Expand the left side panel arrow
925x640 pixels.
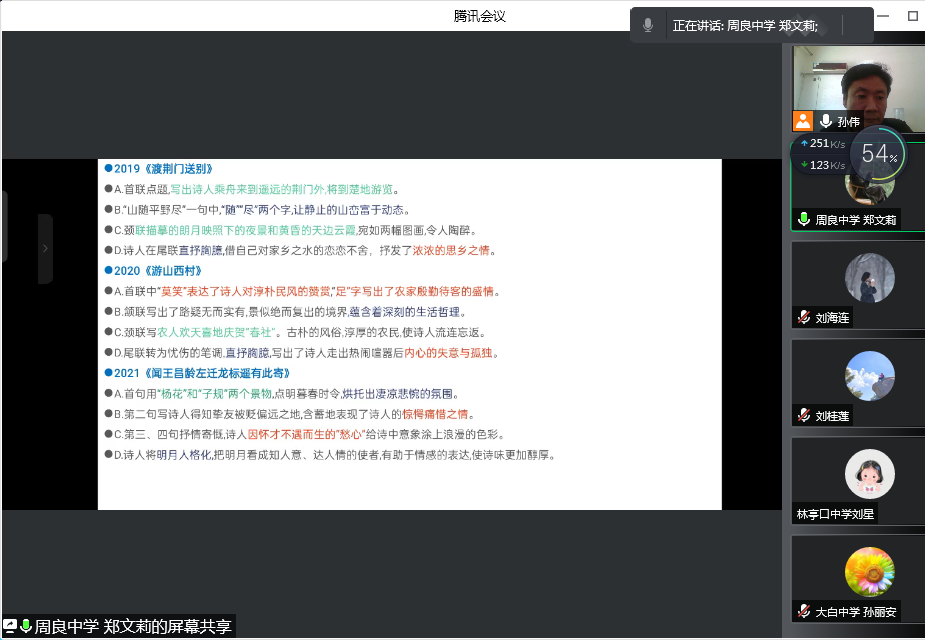tap(45, 248)
